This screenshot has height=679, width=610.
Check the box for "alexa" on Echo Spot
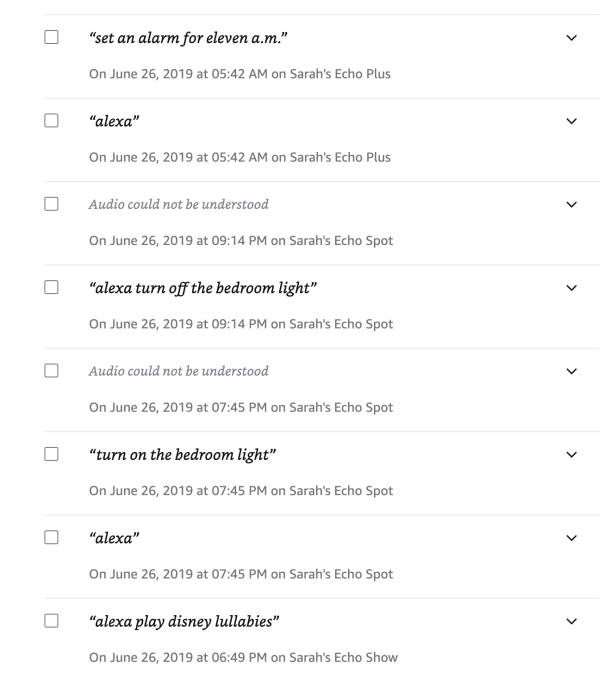(x=52, y=538)
